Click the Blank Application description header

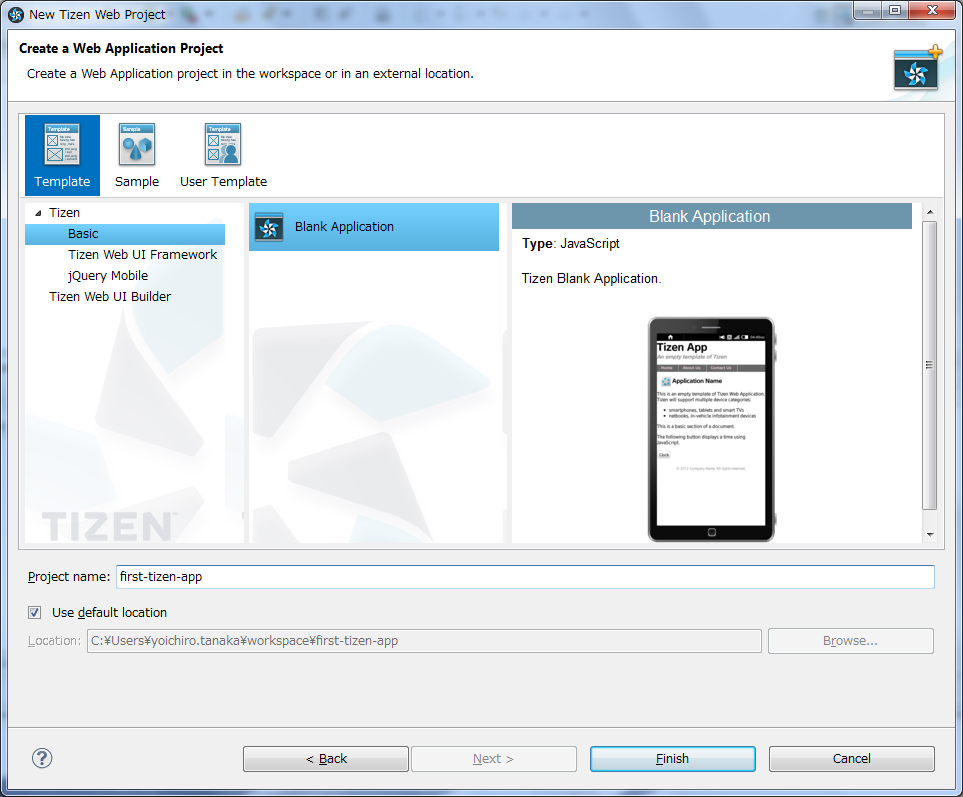(x=712, y=216)
